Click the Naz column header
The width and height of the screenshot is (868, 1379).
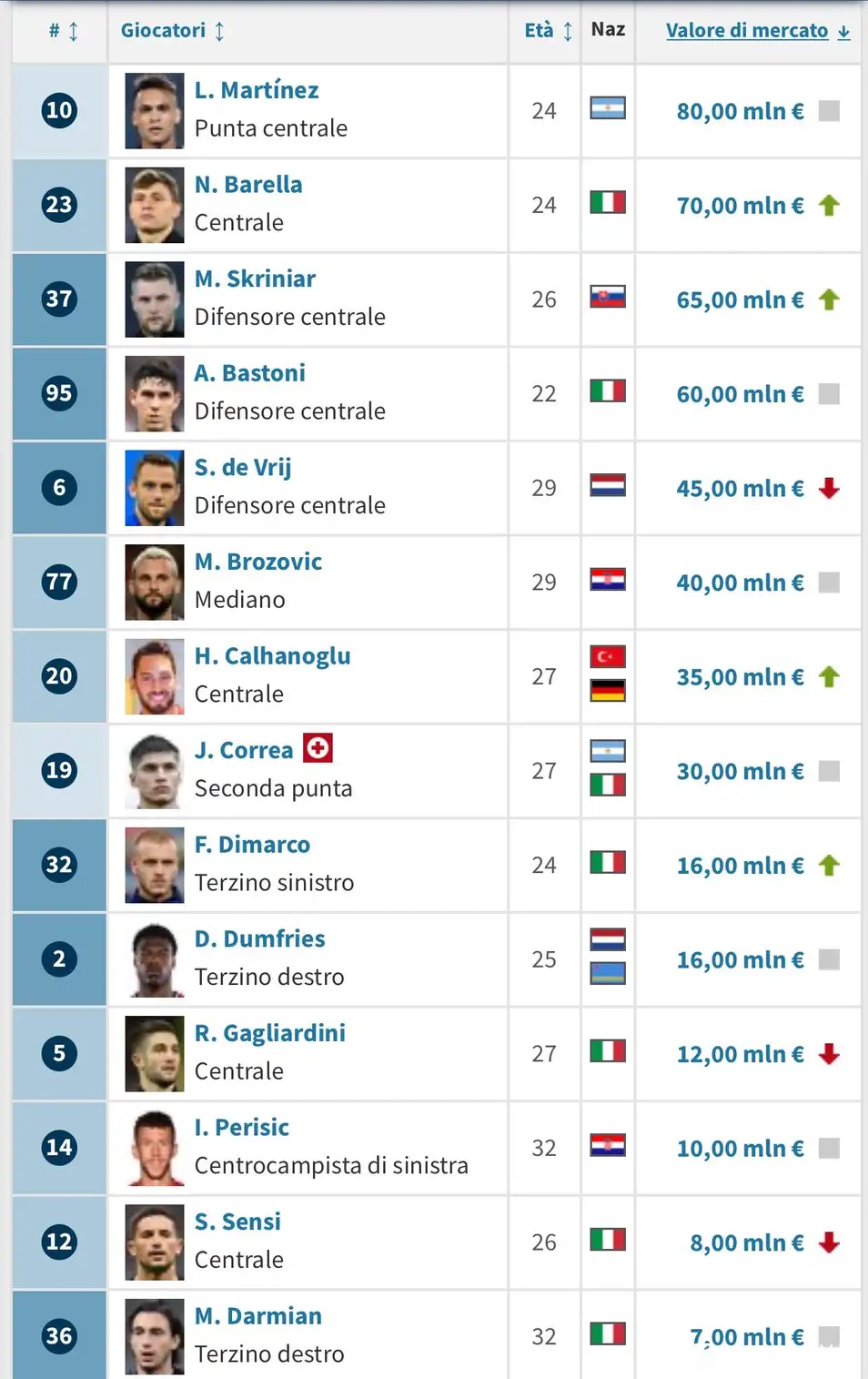pos(608,29)
